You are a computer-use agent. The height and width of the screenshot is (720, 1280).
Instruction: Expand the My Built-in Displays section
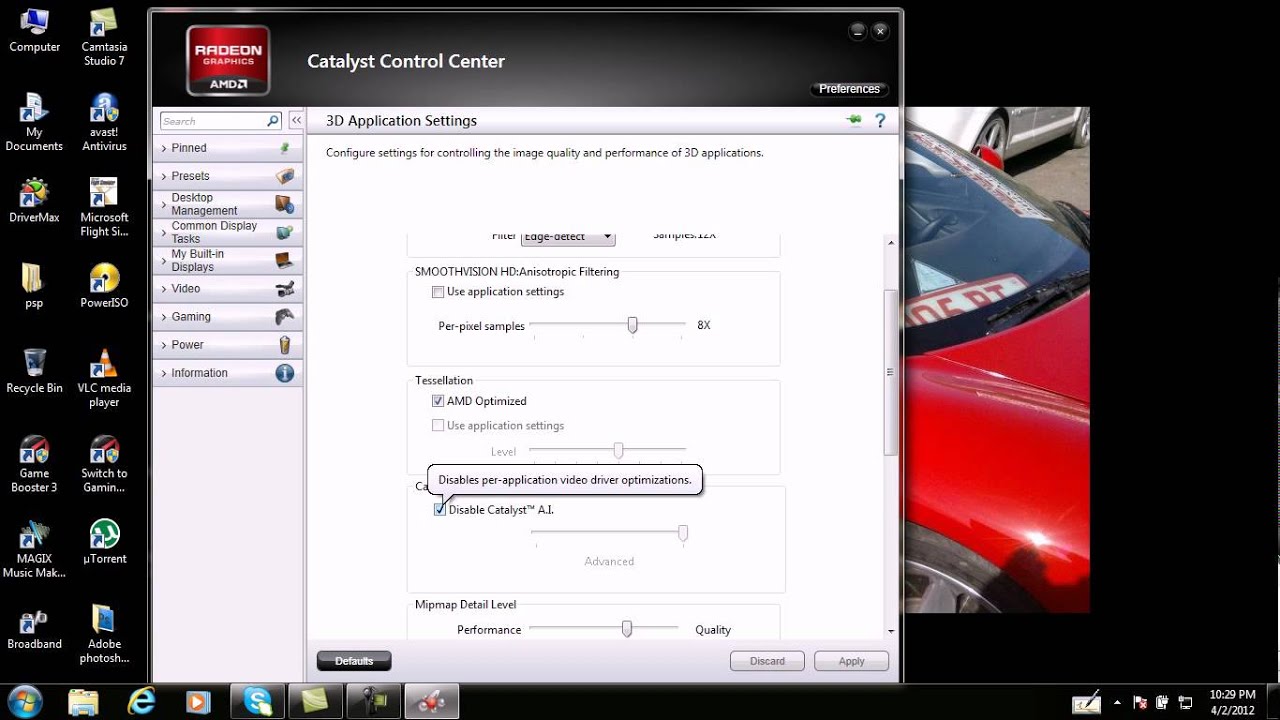(228, 260)
